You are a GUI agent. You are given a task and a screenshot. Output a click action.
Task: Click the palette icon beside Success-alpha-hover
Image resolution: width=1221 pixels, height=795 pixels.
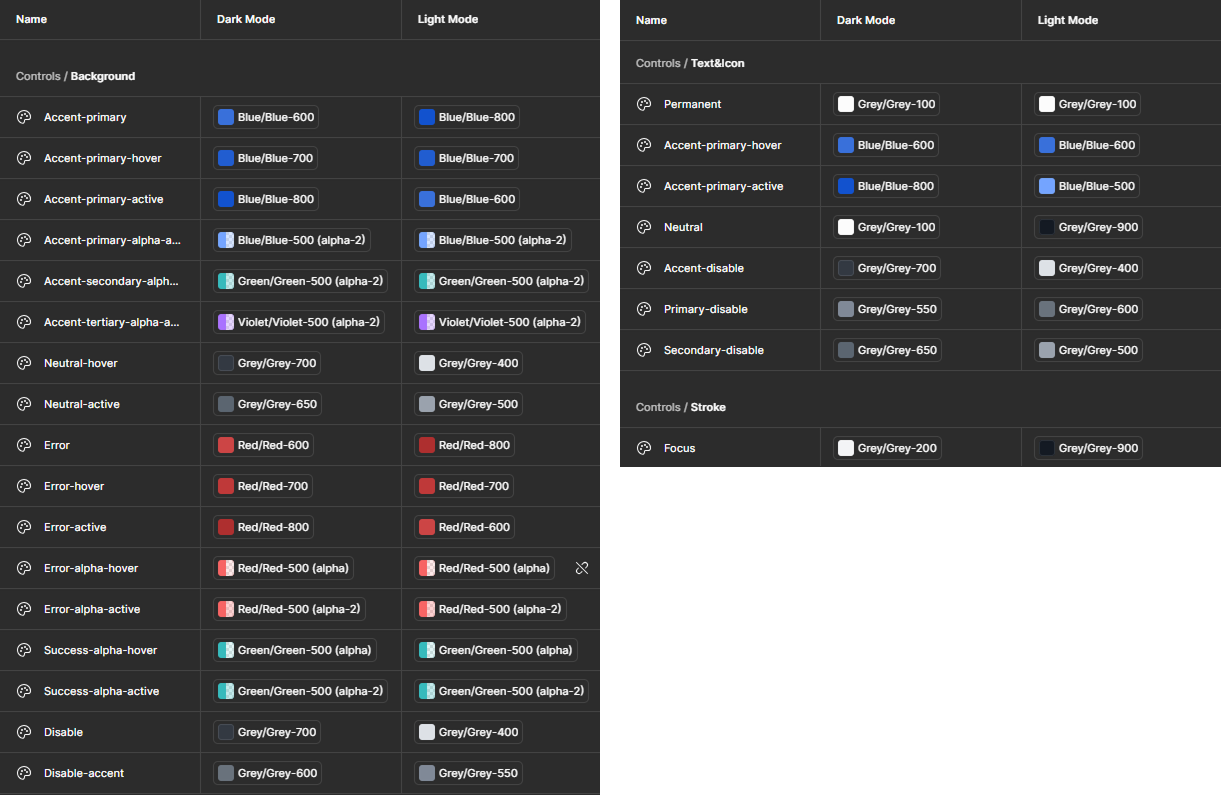pyautogui.click(x=24, y=650)
